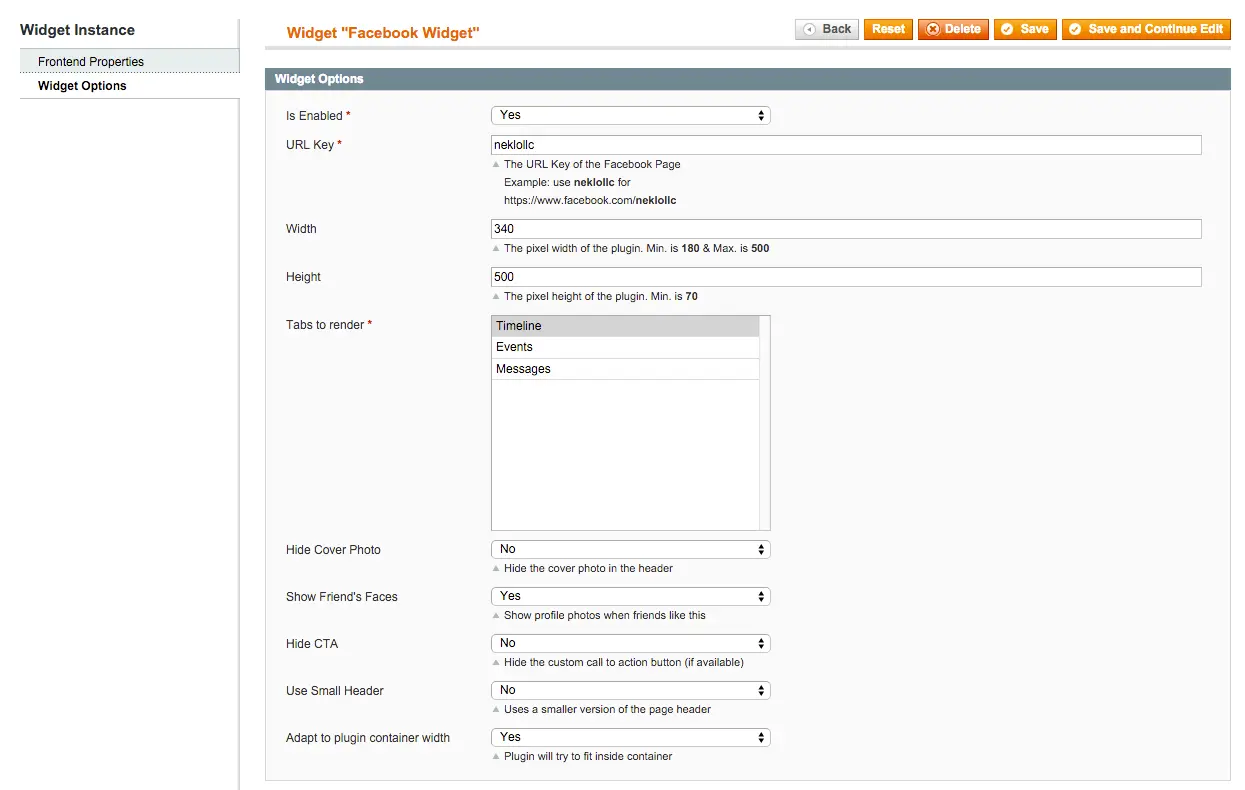Click the Back button
Viewport: 1245px width, 790px height.
827,29
